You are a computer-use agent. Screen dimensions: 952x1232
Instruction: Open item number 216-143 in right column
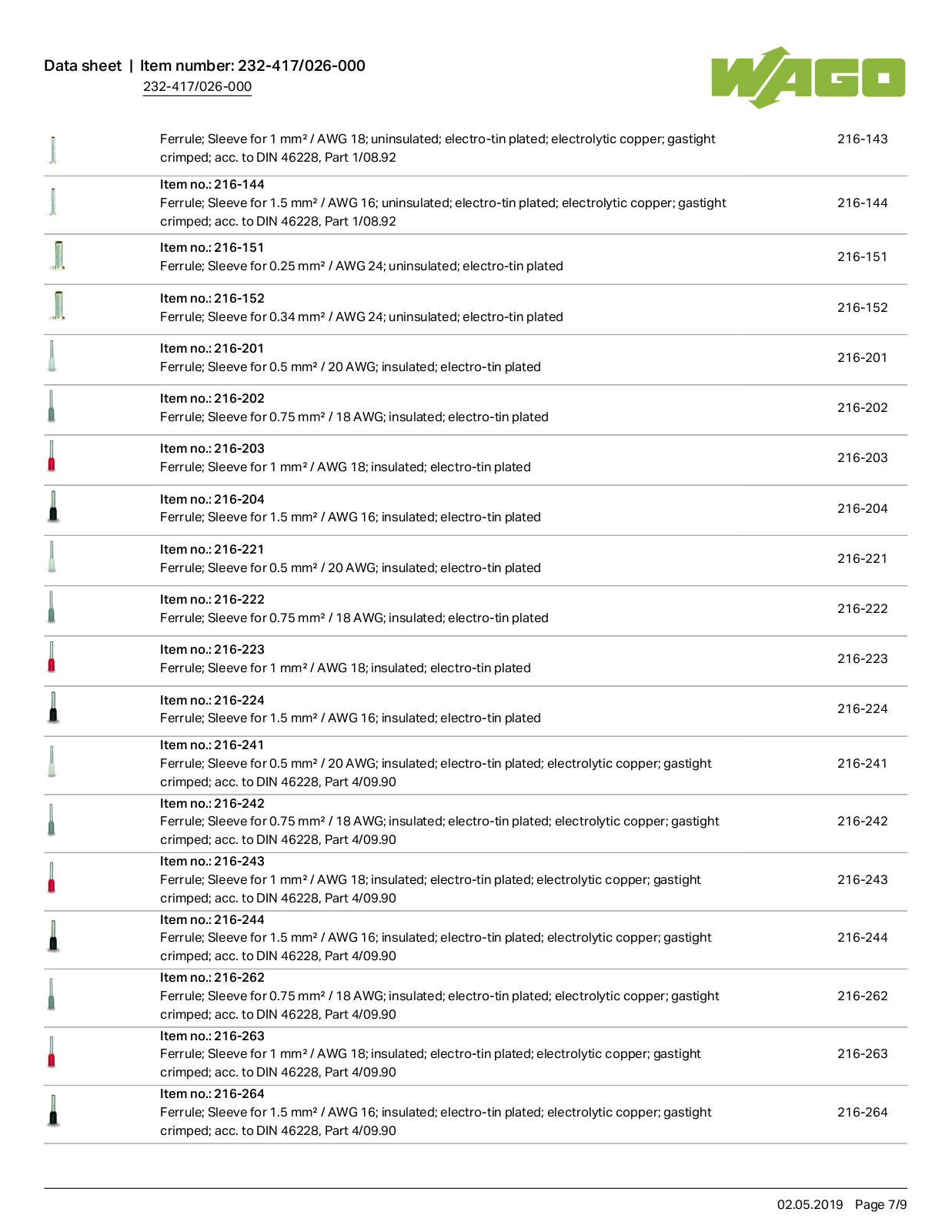pos(862,139)
